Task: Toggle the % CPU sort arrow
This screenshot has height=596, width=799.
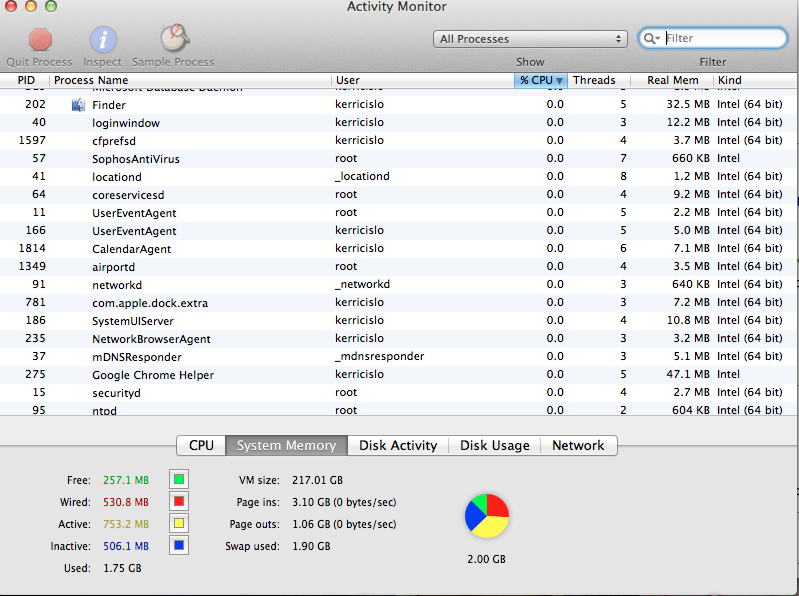Action: coord(560,80)
